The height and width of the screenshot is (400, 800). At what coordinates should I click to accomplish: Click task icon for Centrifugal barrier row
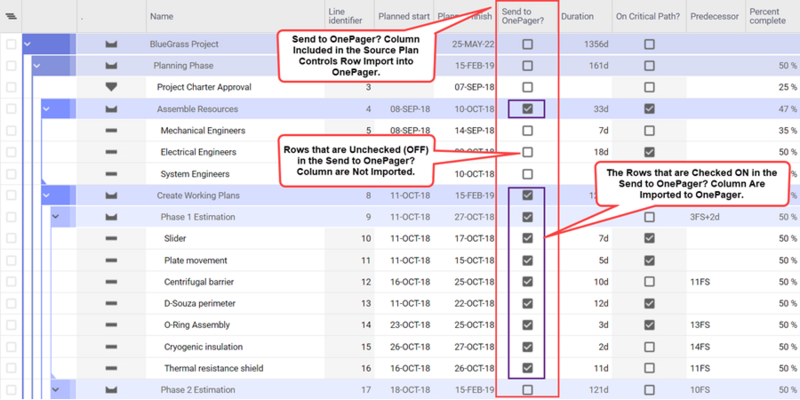click(x=111, y=282)
